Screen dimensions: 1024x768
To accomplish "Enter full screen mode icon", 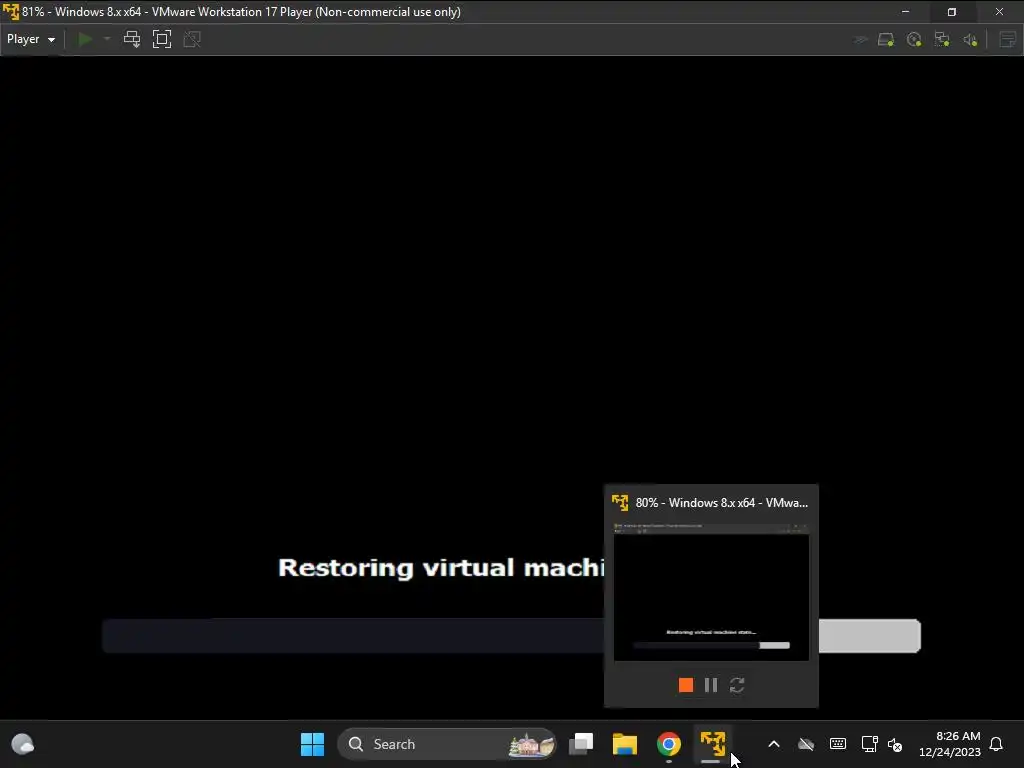I will click(x=162, y=39).
